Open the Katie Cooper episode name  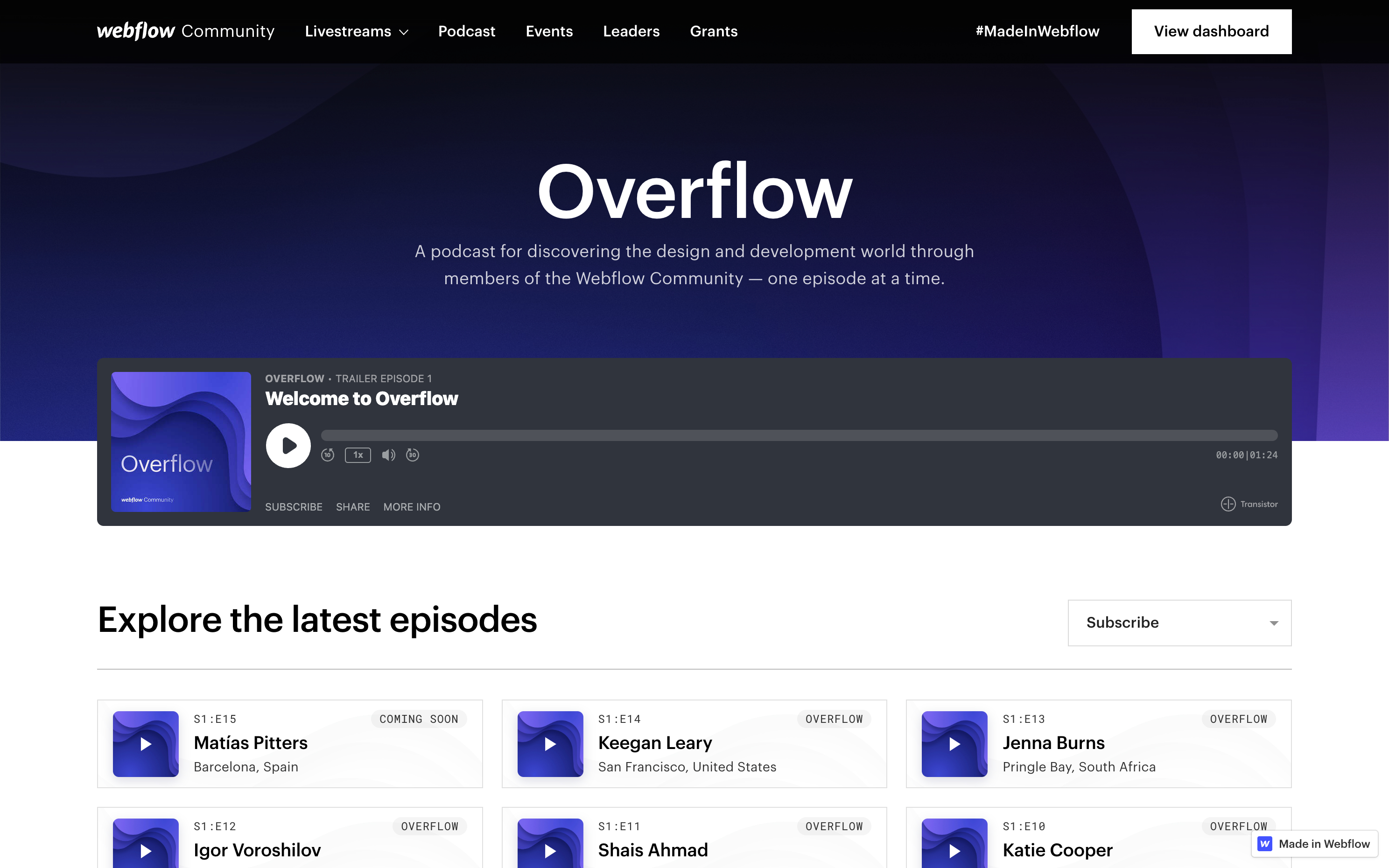pyautogui.click(x=1058, y=850)
